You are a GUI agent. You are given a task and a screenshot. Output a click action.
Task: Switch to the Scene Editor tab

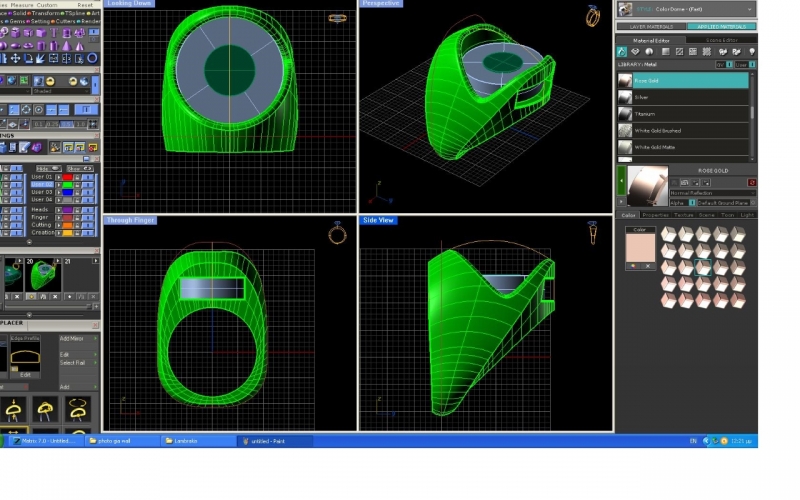coord(721,40)
